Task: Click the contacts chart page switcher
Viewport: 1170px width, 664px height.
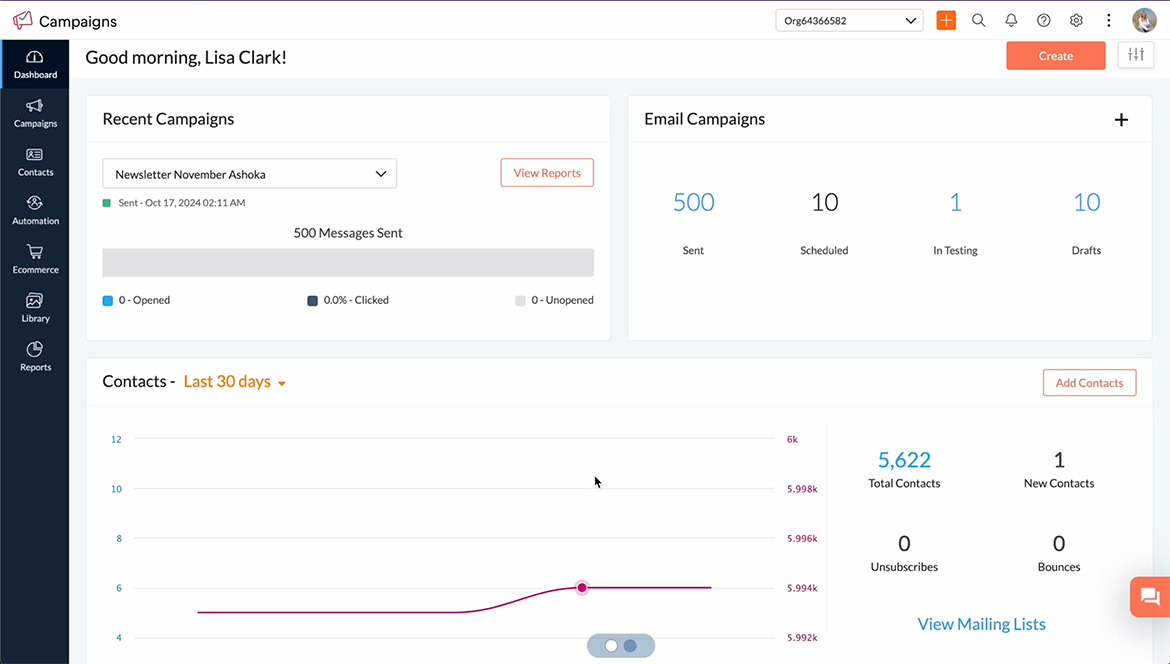Action: click(621, 646)
